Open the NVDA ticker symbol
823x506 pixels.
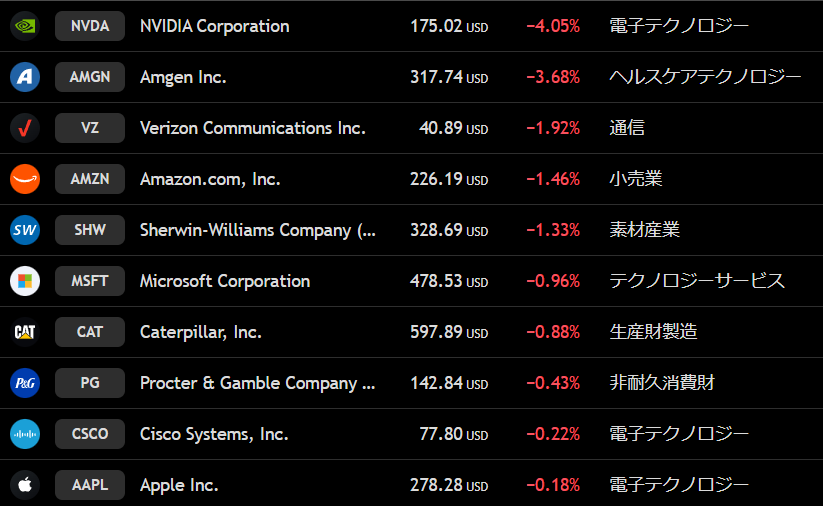pos(90,26)
